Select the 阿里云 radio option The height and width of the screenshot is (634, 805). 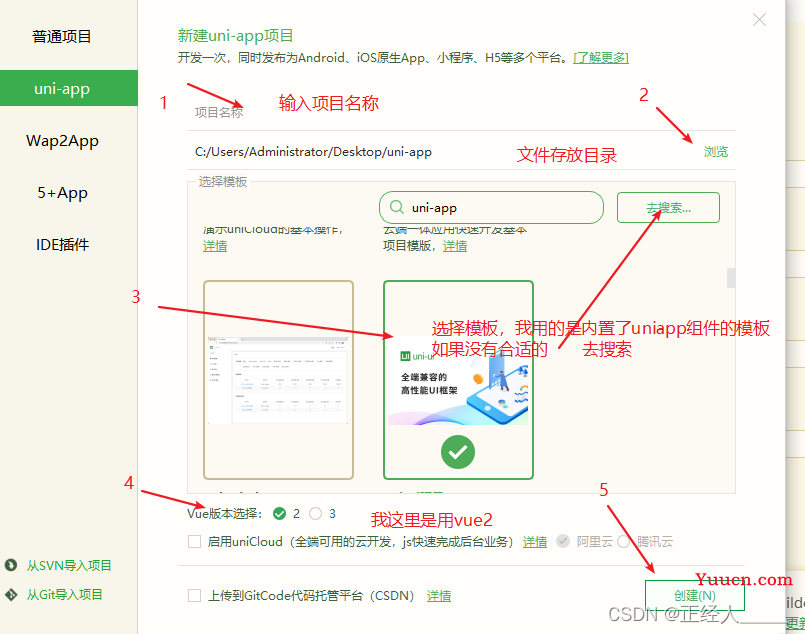coord(563,541)
